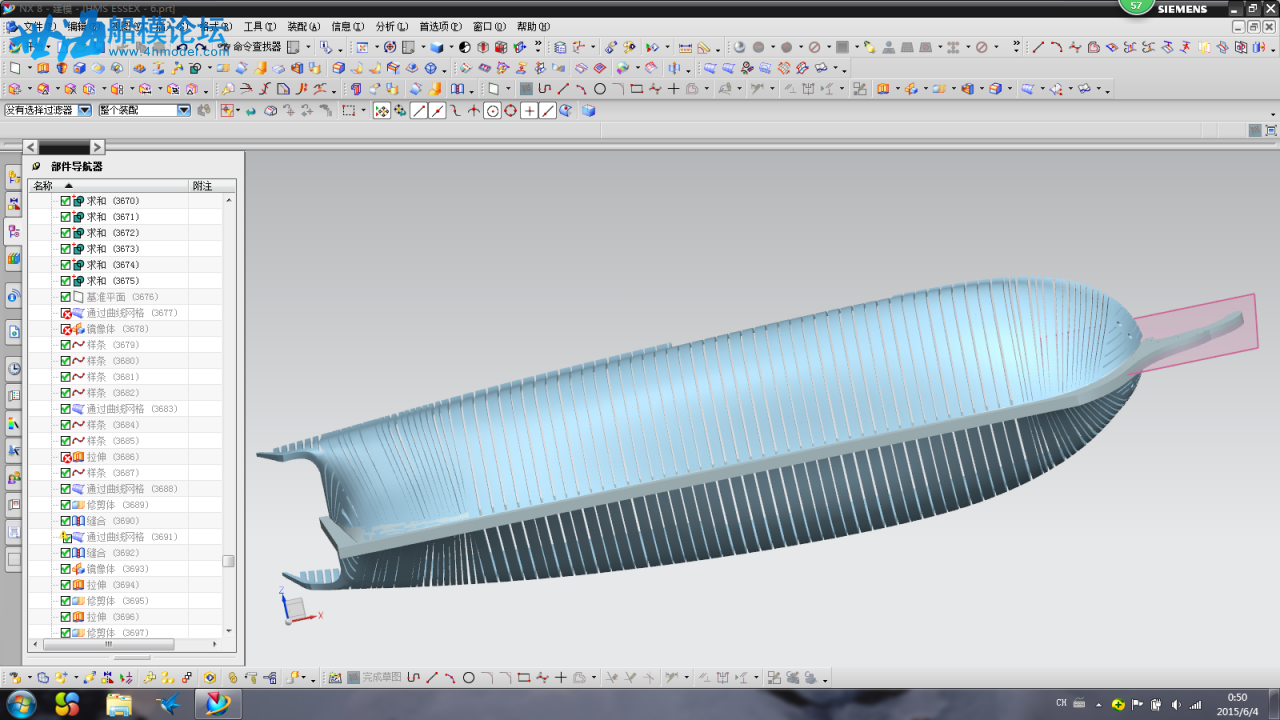Viewport: 1280px width, 720px height.
Task: Select the 求和 (3675) row text
Action: pos(112,281)
